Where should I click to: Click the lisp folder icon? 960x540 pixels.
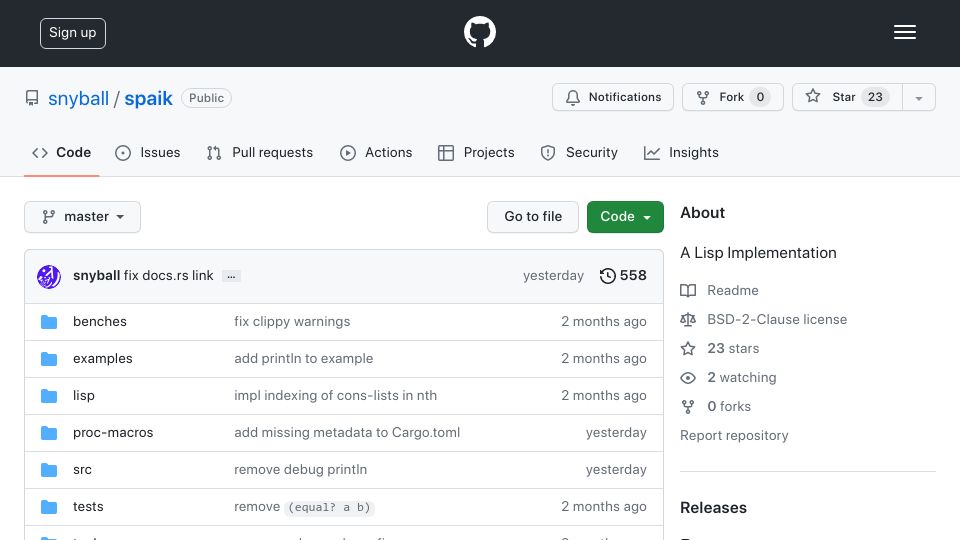(49, 396)
